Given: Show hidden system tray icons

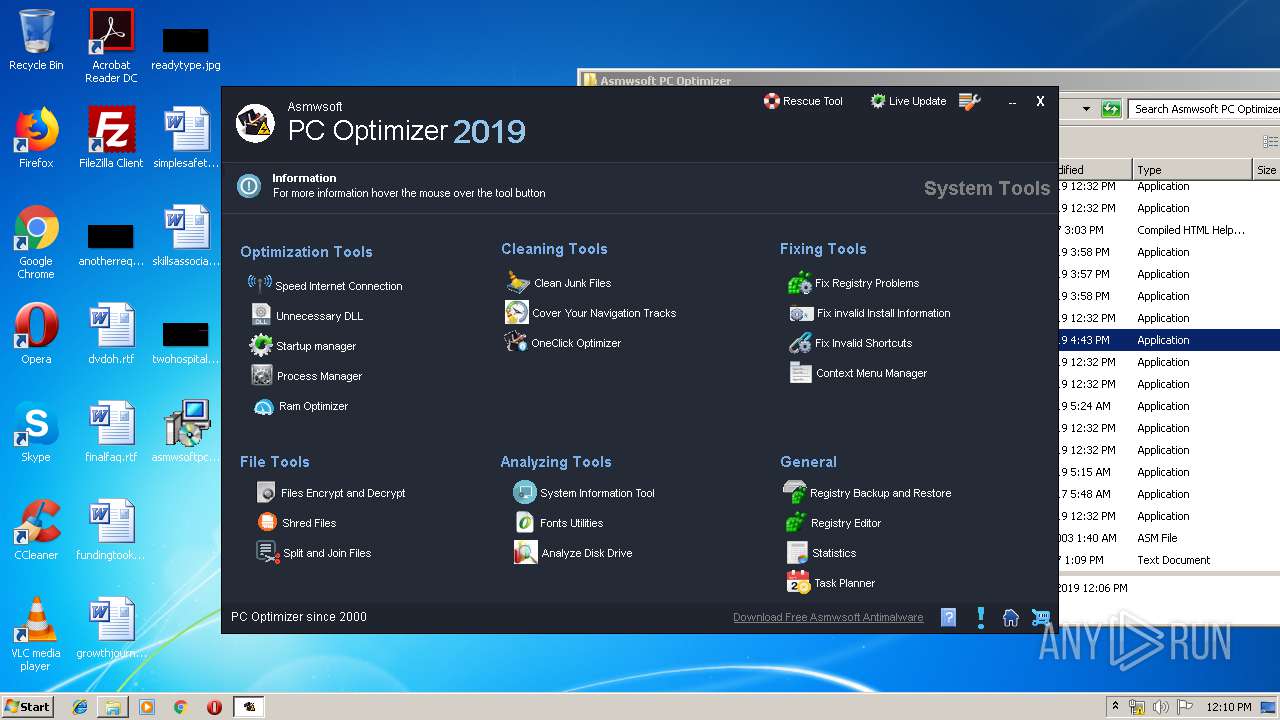Looking at the screenshot, I should click(x=1115, y=706).
